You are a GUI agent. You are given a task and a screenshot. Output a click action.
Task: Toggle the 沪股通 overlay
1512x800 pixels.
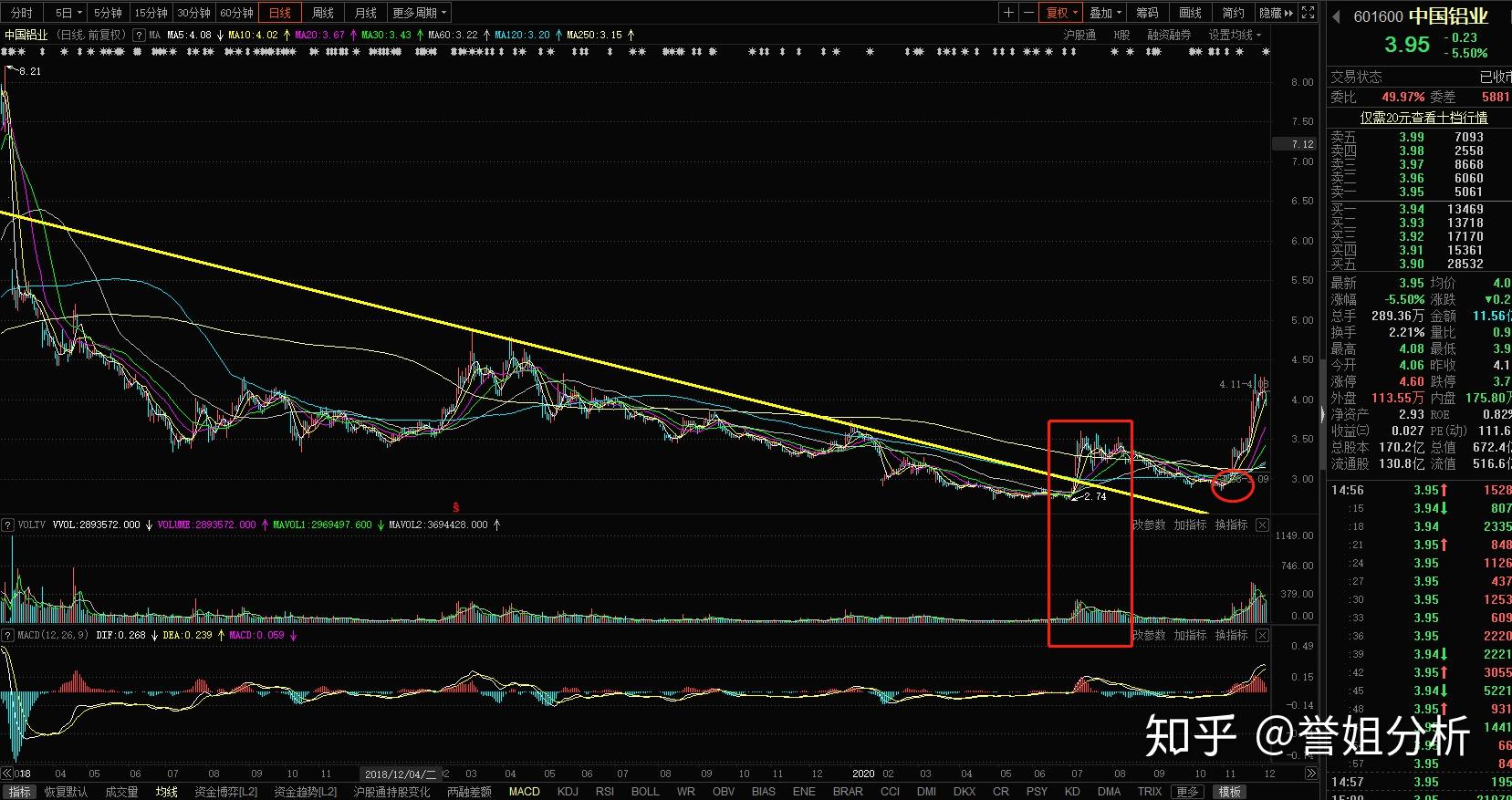[1079, 35]
